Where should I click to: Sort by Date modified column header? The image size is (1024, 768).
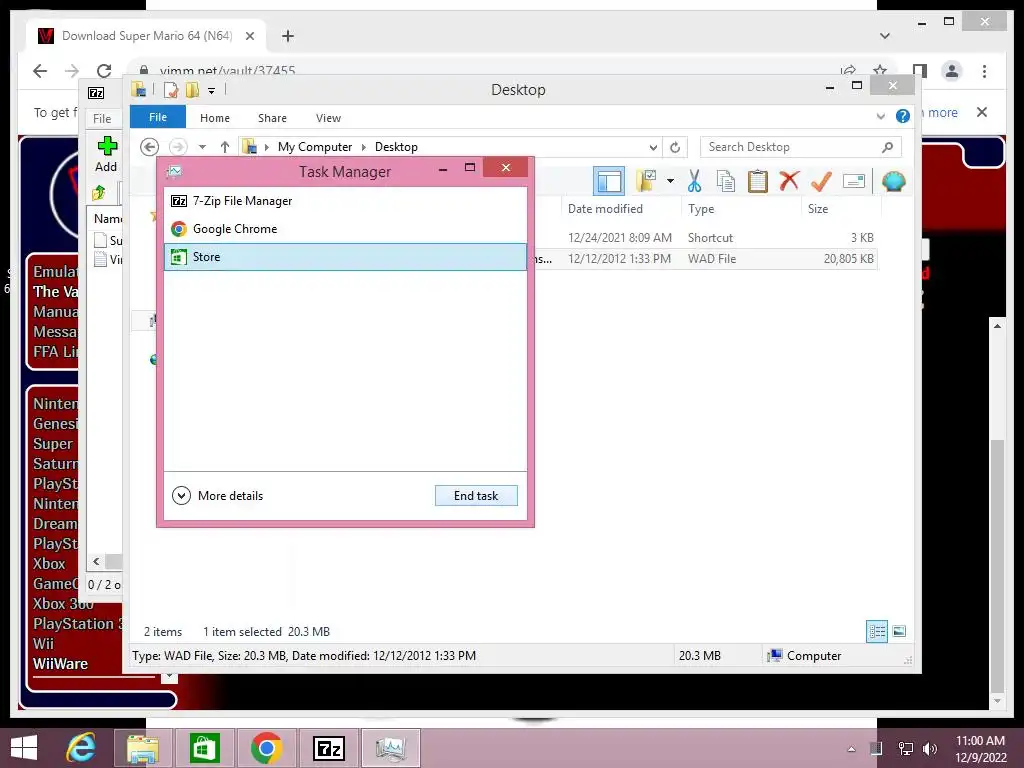(x=605, y=209)
